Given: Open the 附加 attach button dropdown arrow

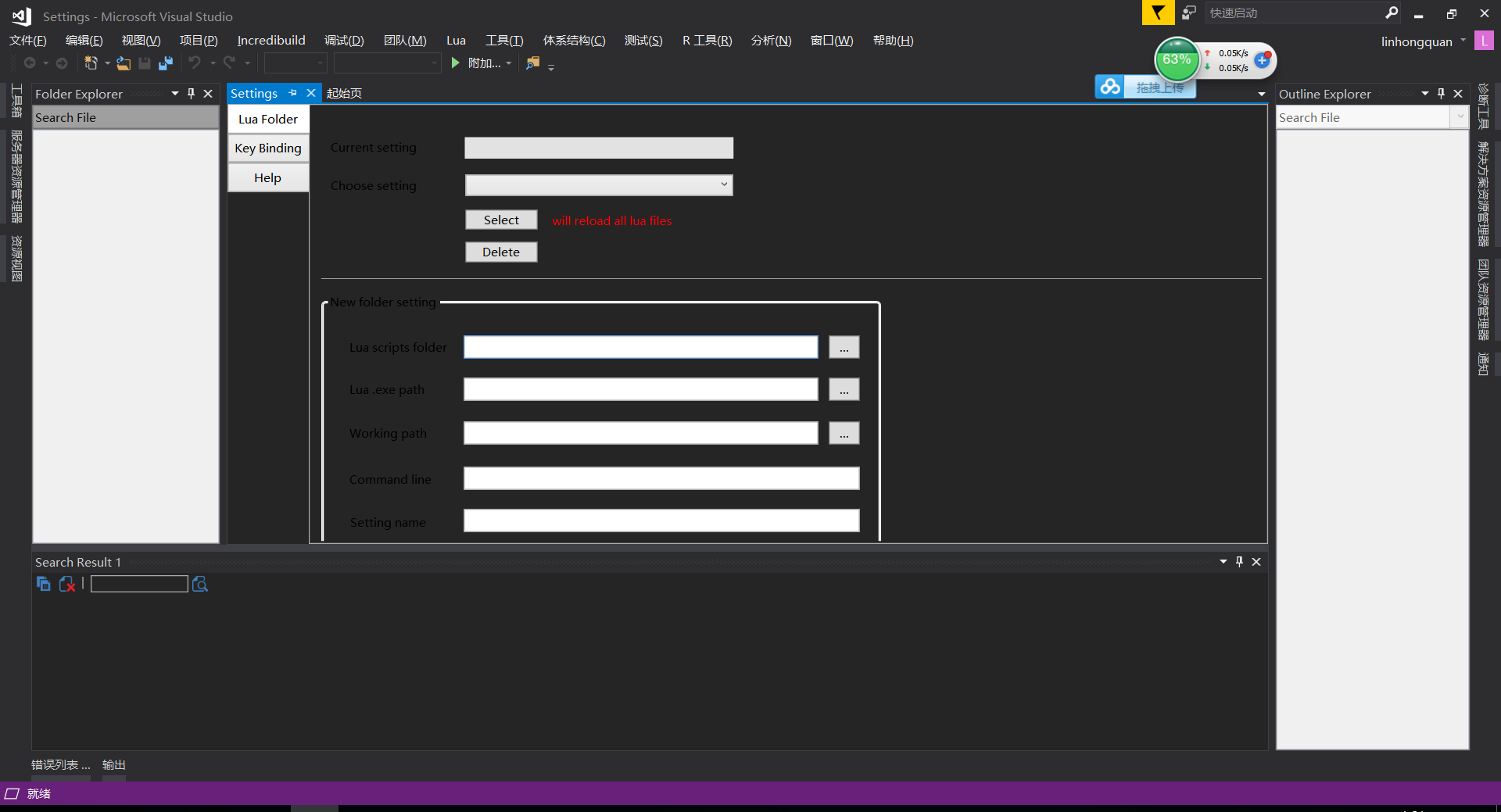Looking at the screenshot, I should point(509,63).
